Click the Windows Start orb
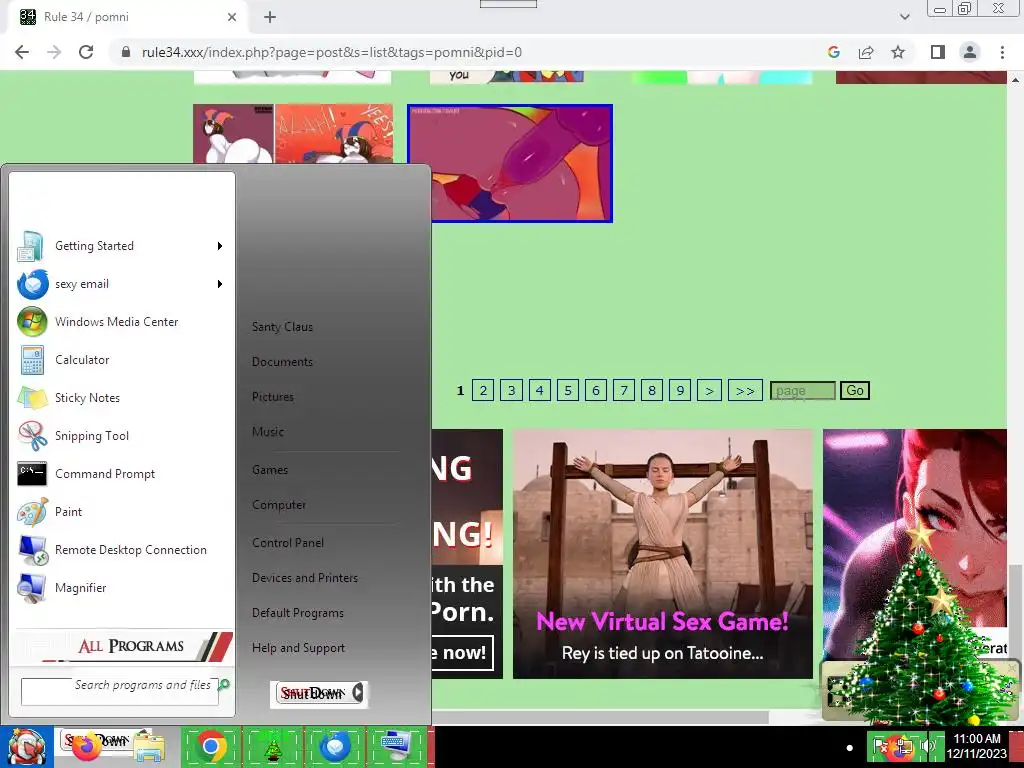1024x768 pixels. tap(26, 746)
